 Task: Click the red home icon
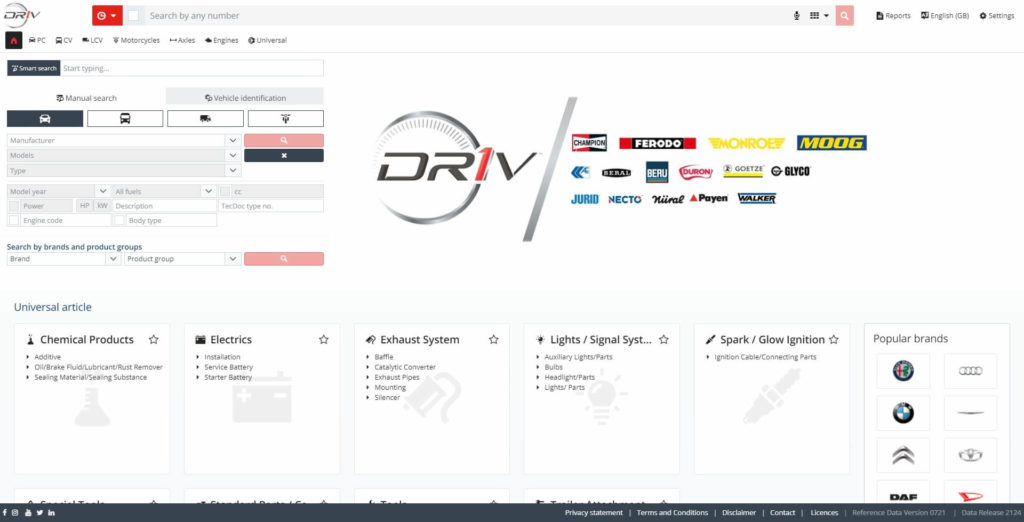(x=14, y=40)
